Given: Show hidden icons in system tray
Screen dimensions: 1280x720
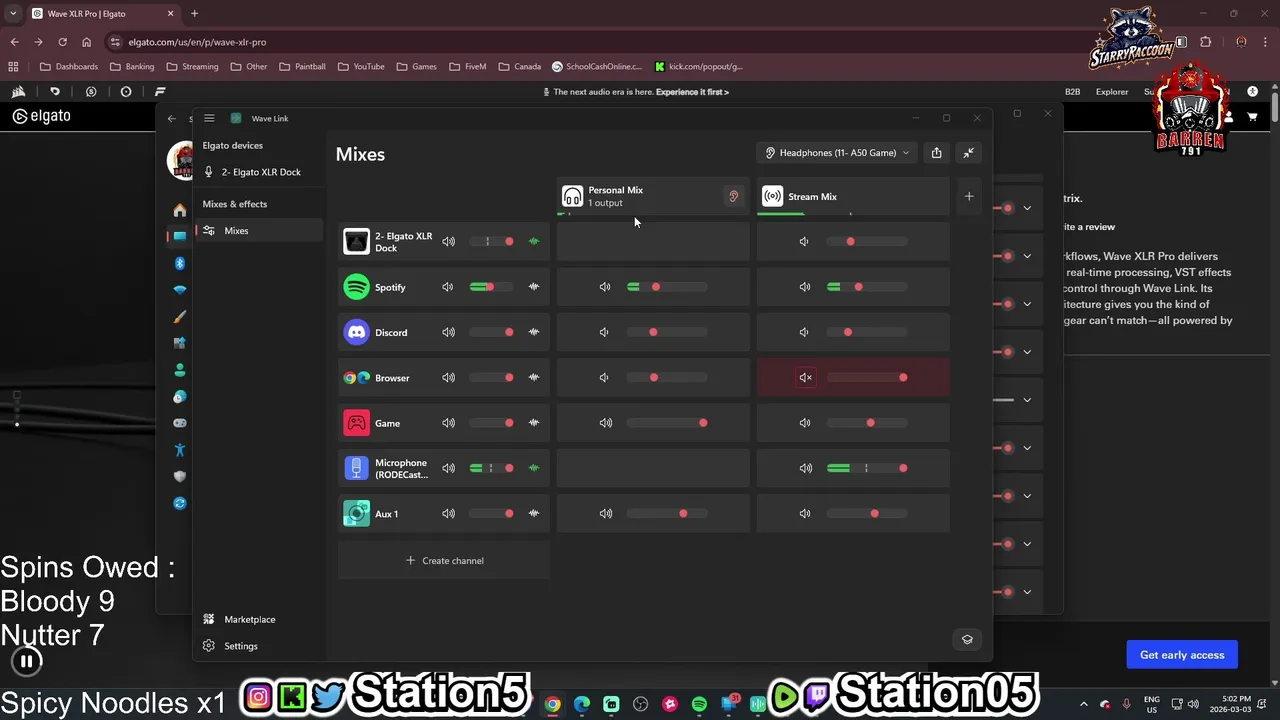Looking at the screenshot, I should (x=1084, y=704).
